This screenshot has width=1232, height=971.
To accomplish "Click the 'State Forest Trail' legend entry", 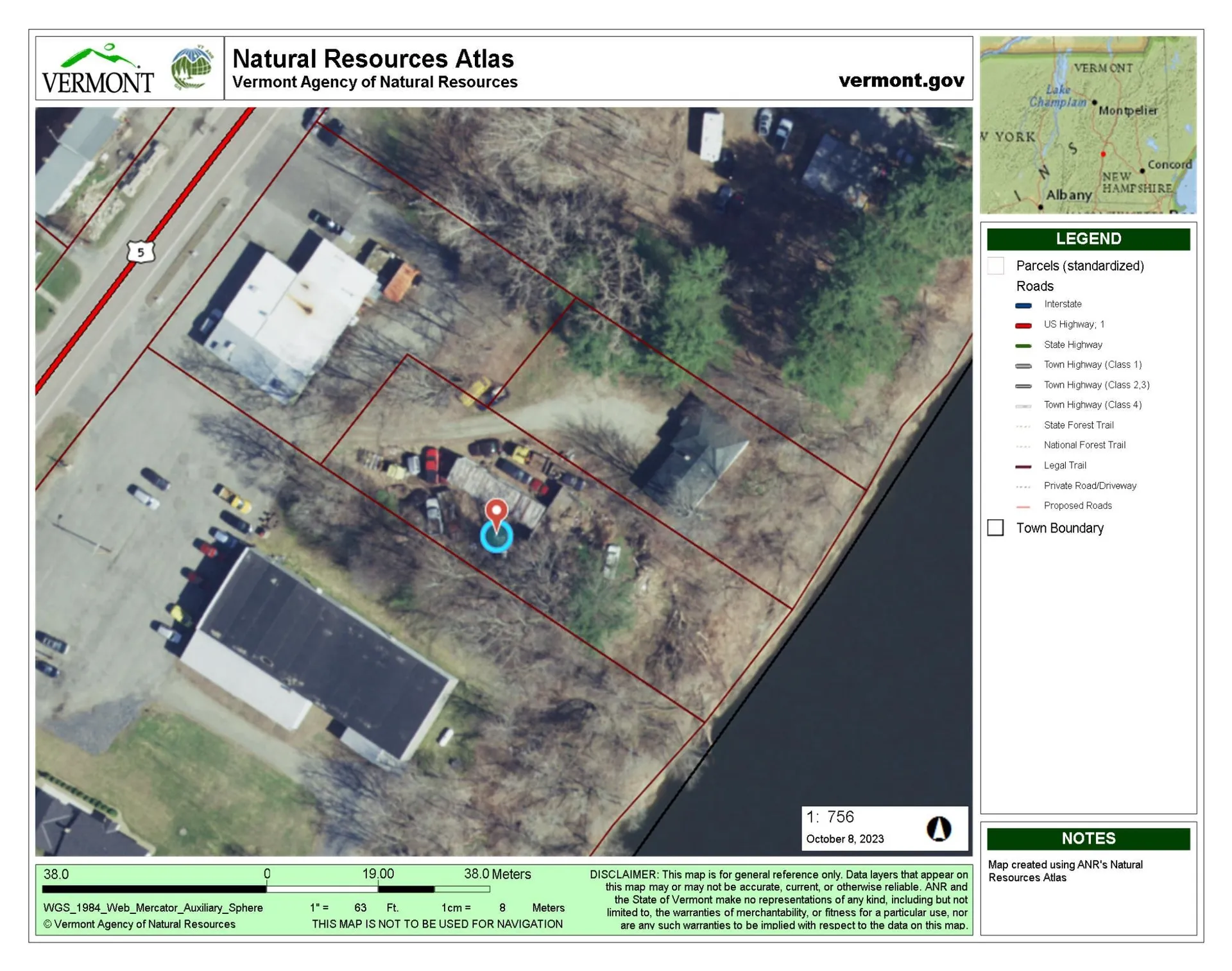I will [x=1078, y=425].
